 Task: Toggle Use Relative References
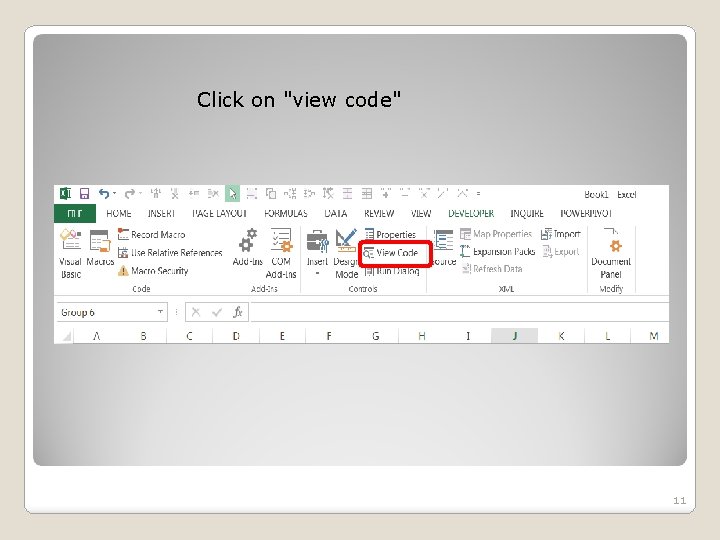[x=170, y=253]
